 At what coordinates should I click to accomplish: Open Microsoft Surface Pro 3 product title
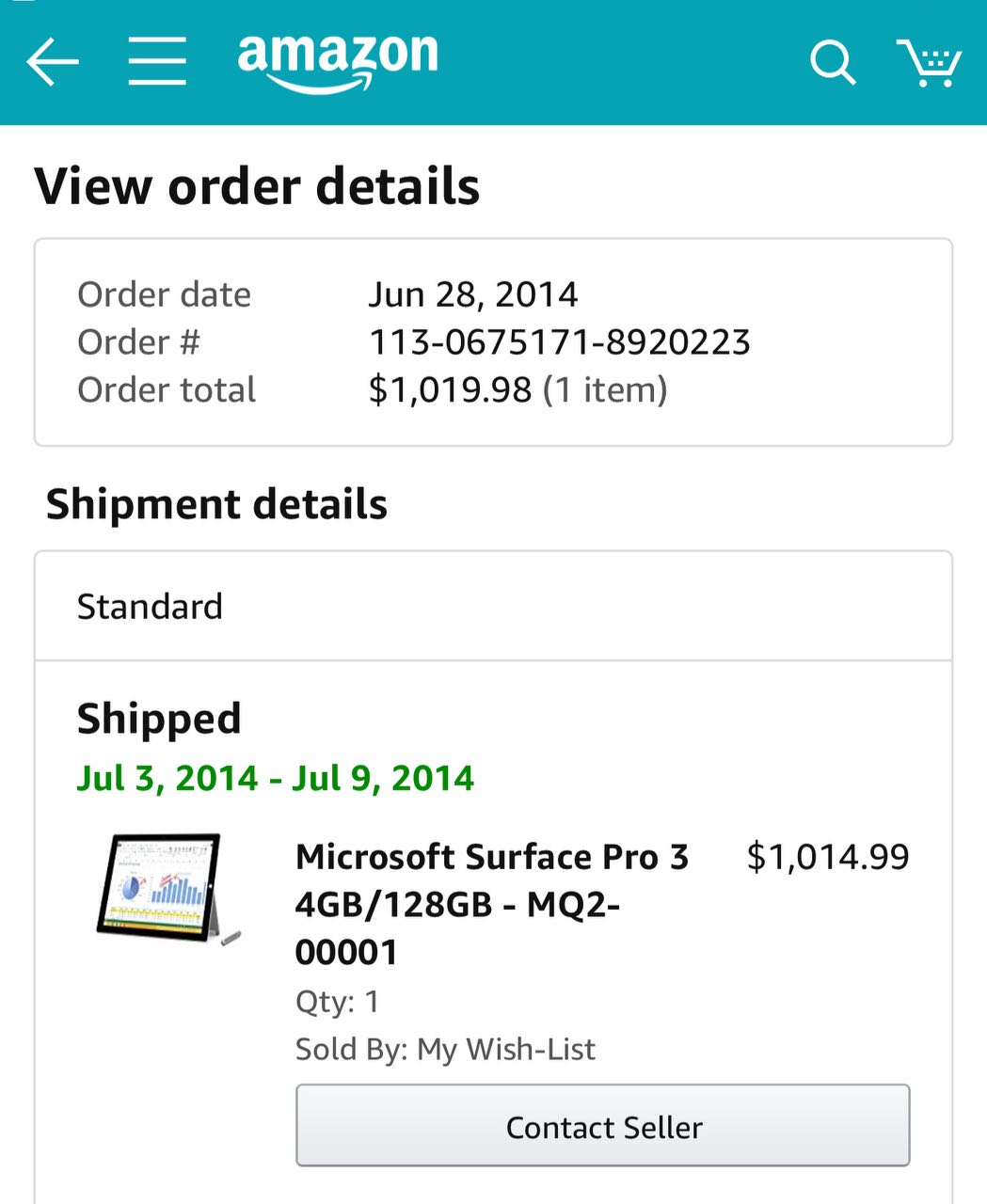click(492, 904)
